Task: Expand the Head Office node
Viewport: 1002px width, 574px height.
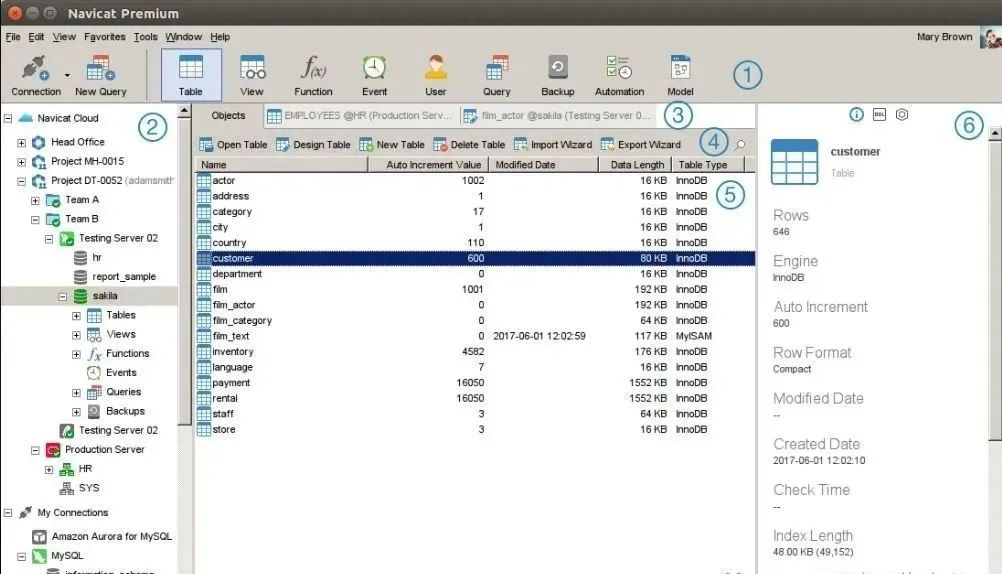Action: (x=22, y=143)
